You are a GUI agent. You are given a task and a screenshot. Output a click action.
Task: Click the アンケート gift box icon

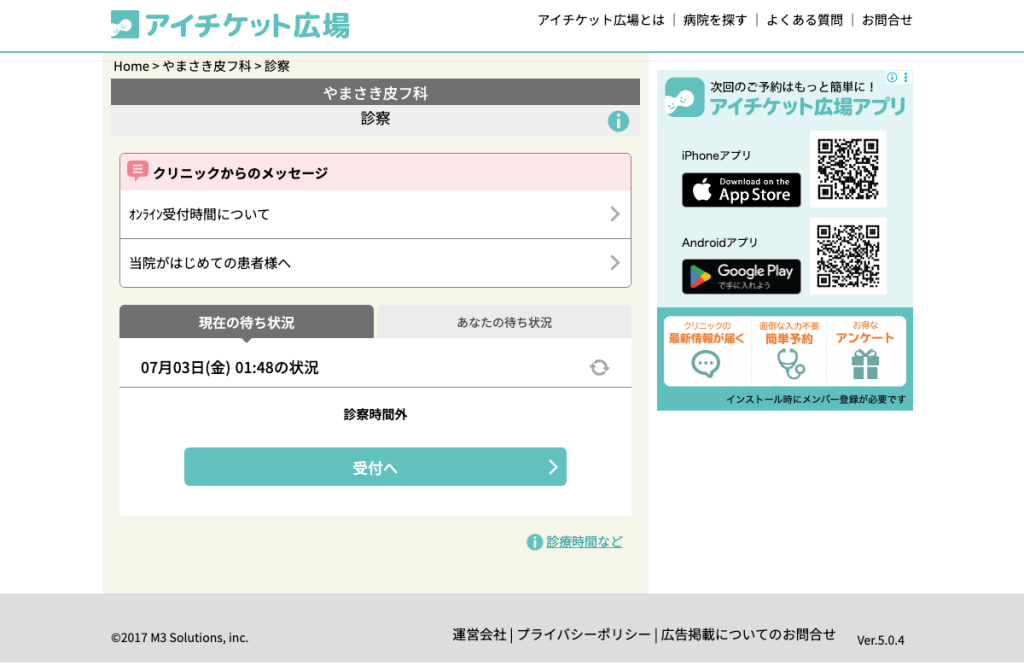865,364
